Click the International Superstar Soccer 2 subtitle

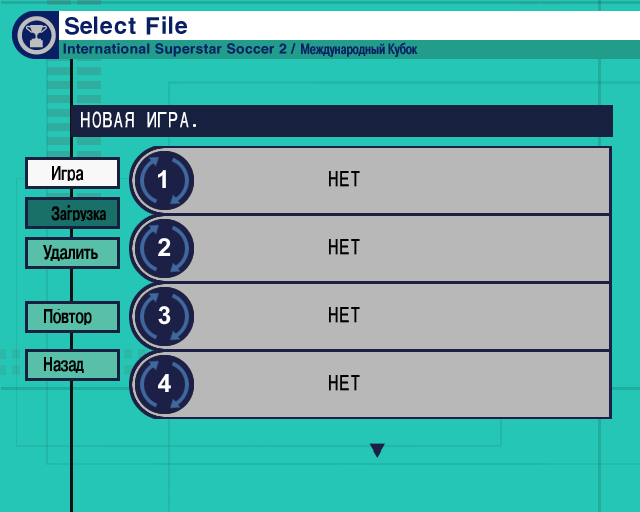pos(175,49)
